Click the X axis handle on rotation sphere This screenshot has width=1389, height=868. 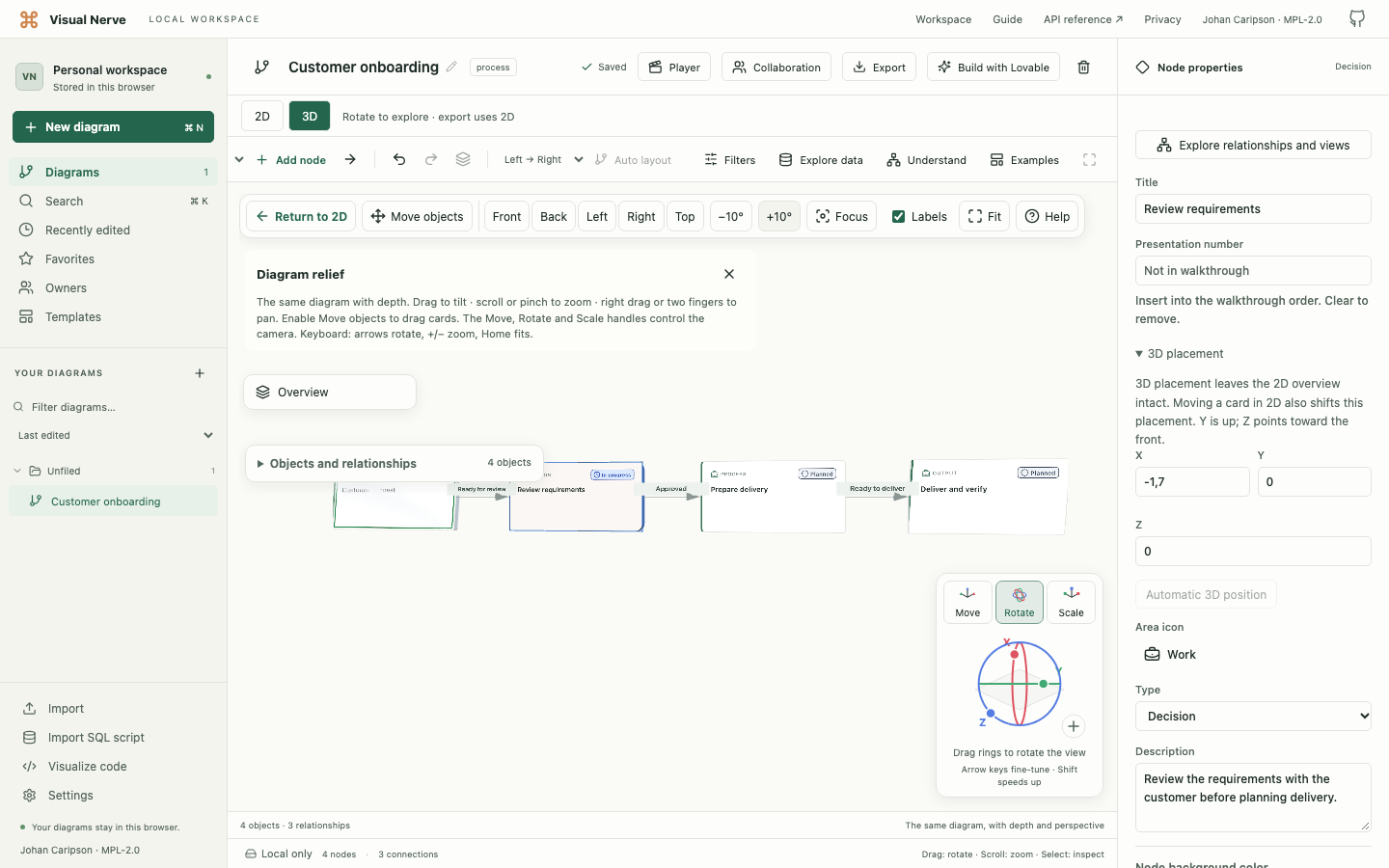[1014, 655]
